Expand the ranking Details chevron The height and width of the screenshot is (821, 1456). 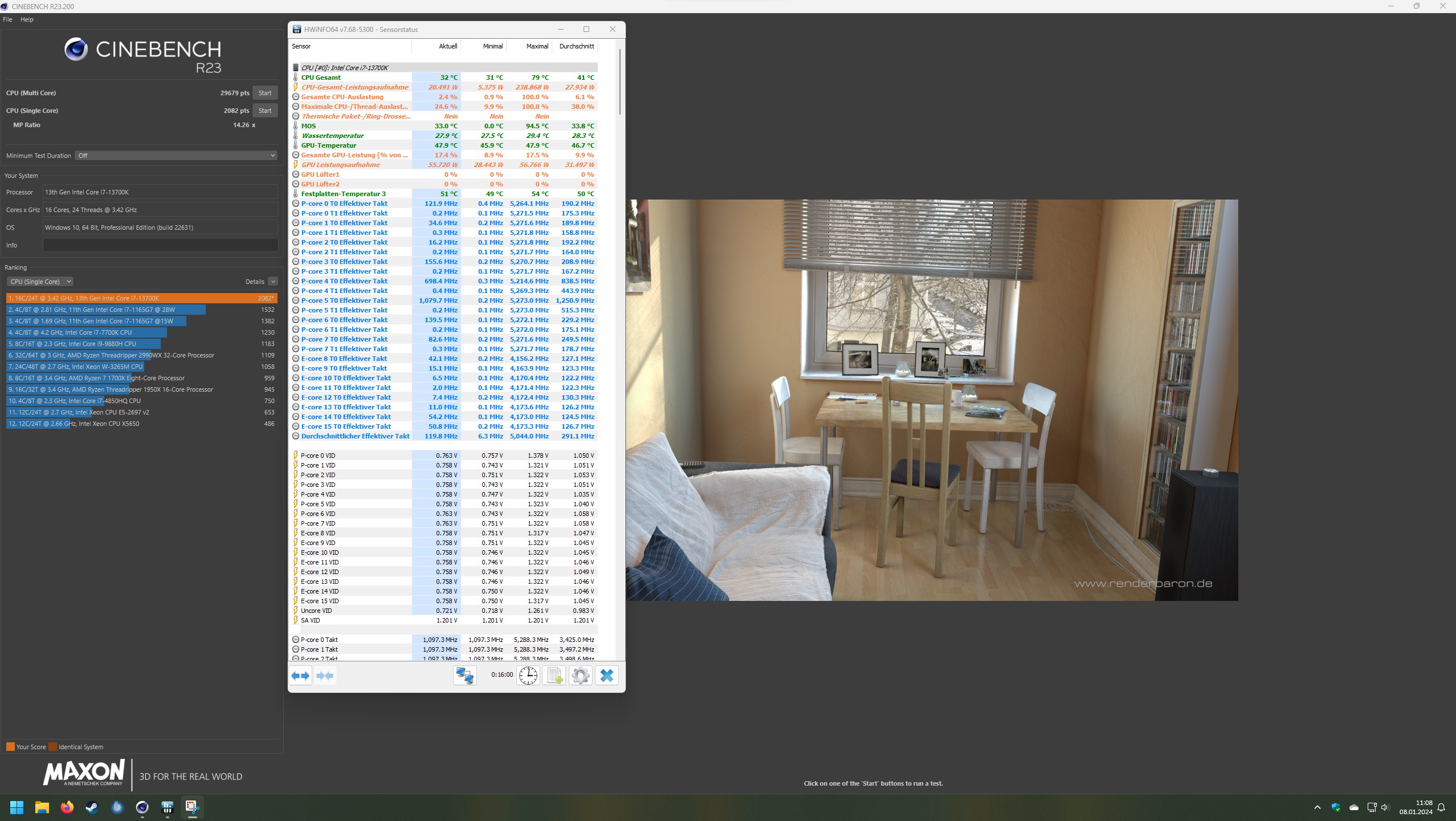pos(273,282)
